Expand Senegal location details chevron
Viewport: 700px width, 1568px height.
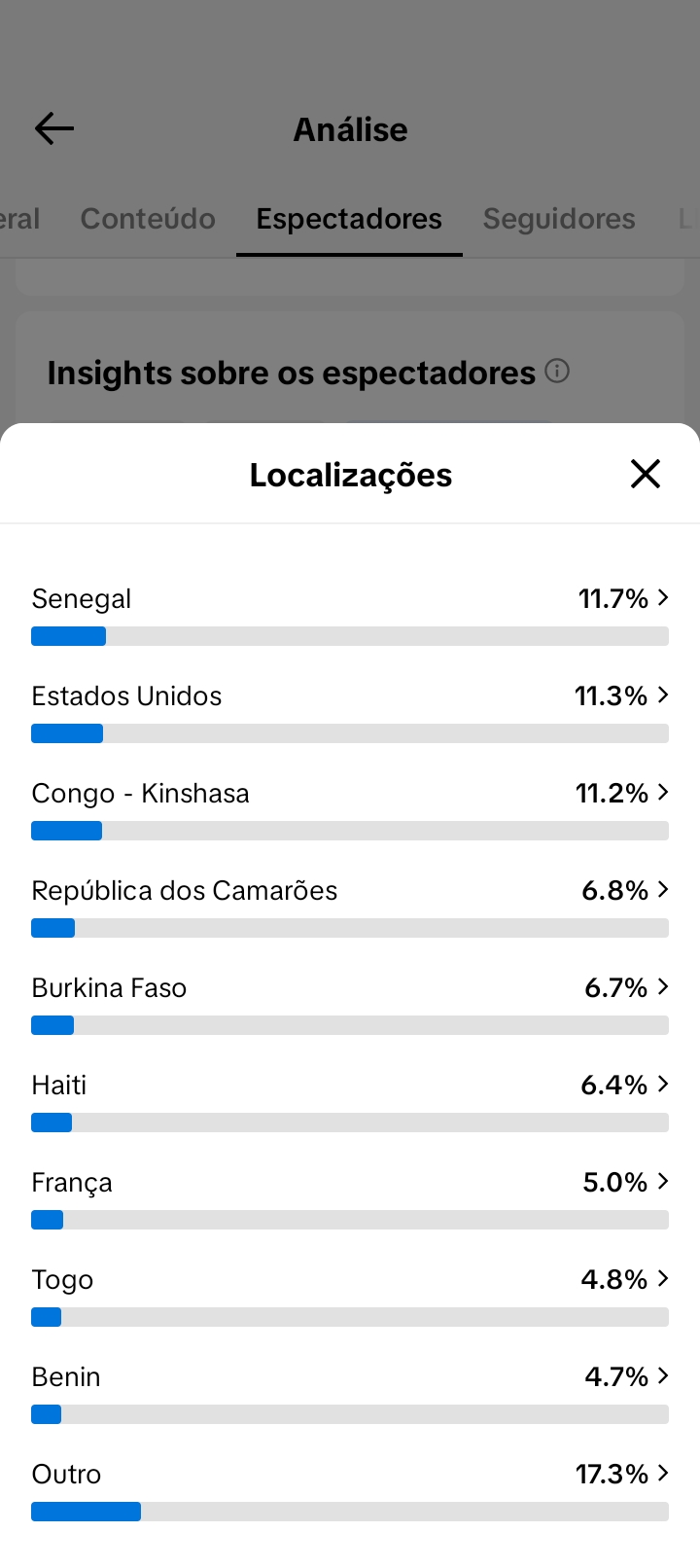click(663, 597)
